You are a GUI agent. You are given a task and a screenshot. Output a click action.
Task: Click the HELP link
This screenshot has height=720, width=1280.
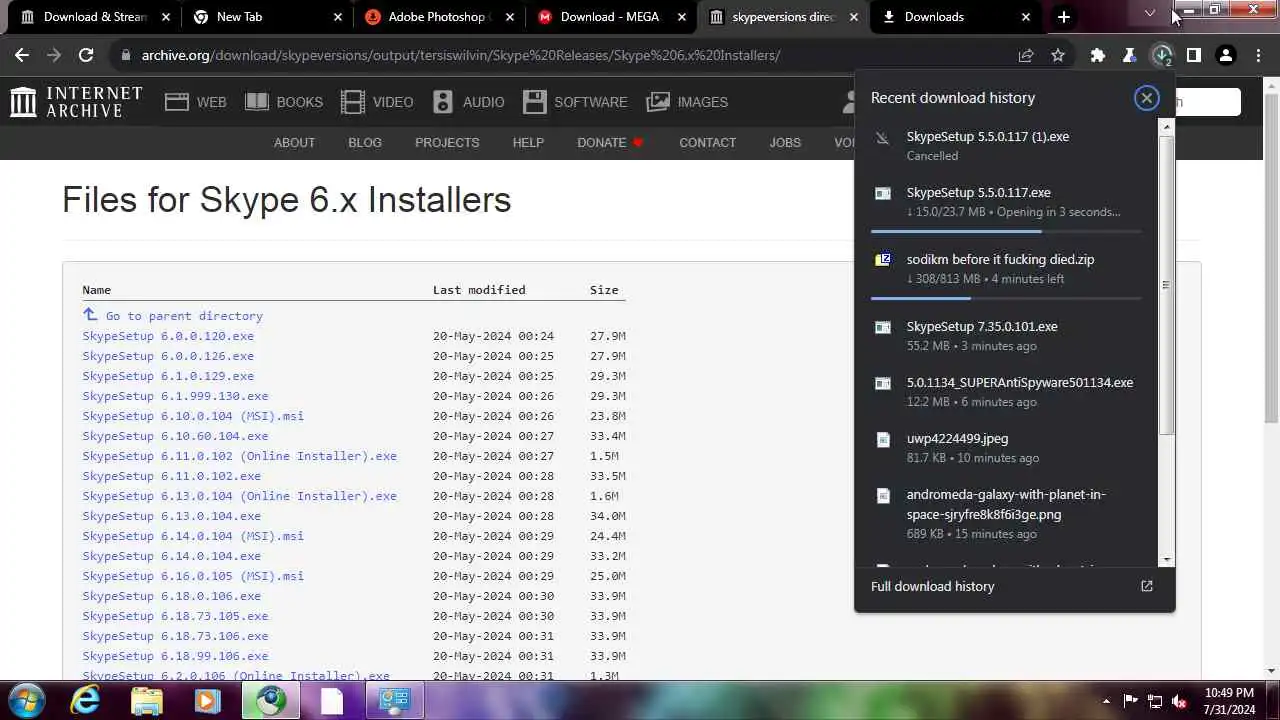[x=528, y=143]
